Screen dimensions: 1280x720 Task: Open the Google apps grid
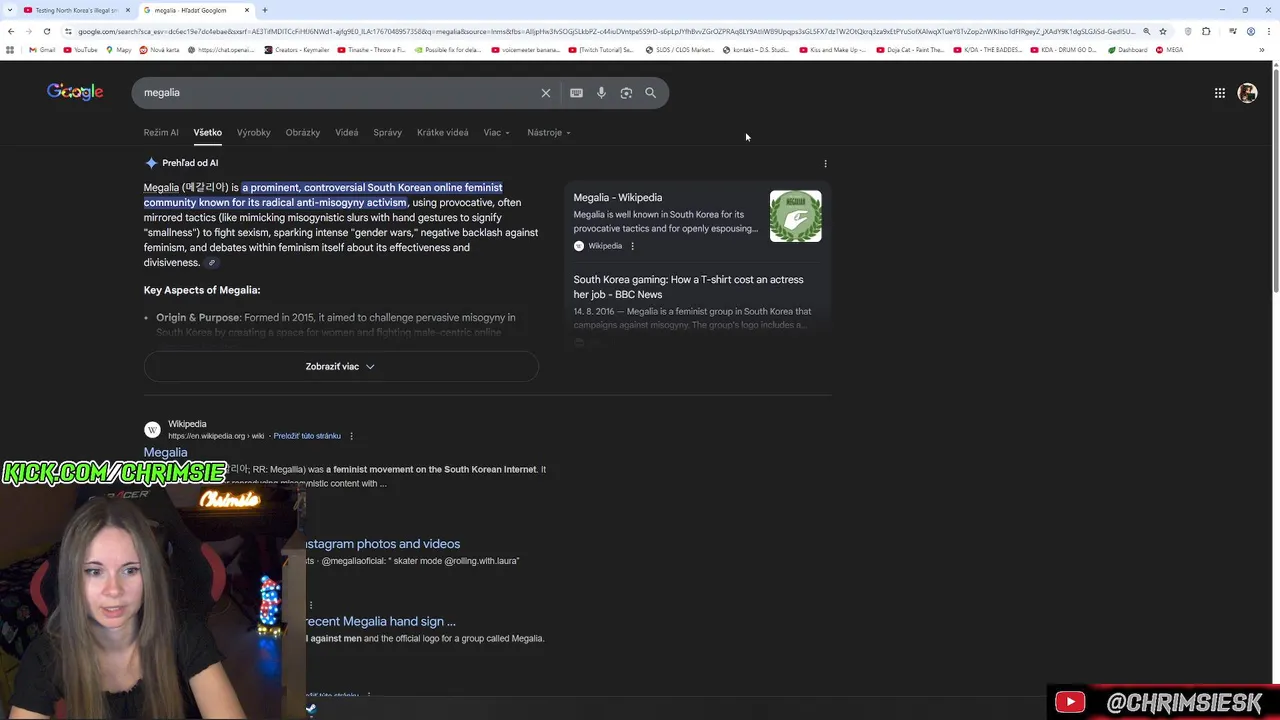(1220, 93)
